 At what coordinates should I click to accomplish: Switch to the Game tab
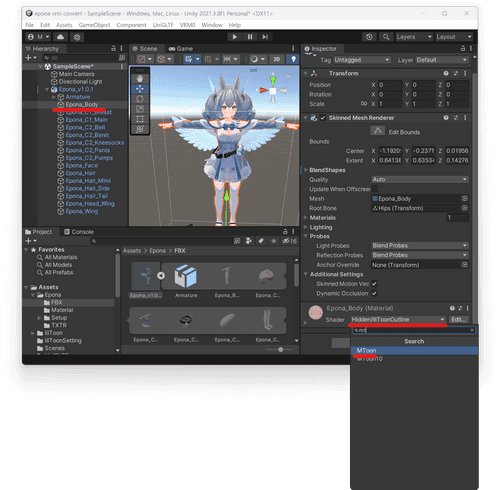pos(181,49)
